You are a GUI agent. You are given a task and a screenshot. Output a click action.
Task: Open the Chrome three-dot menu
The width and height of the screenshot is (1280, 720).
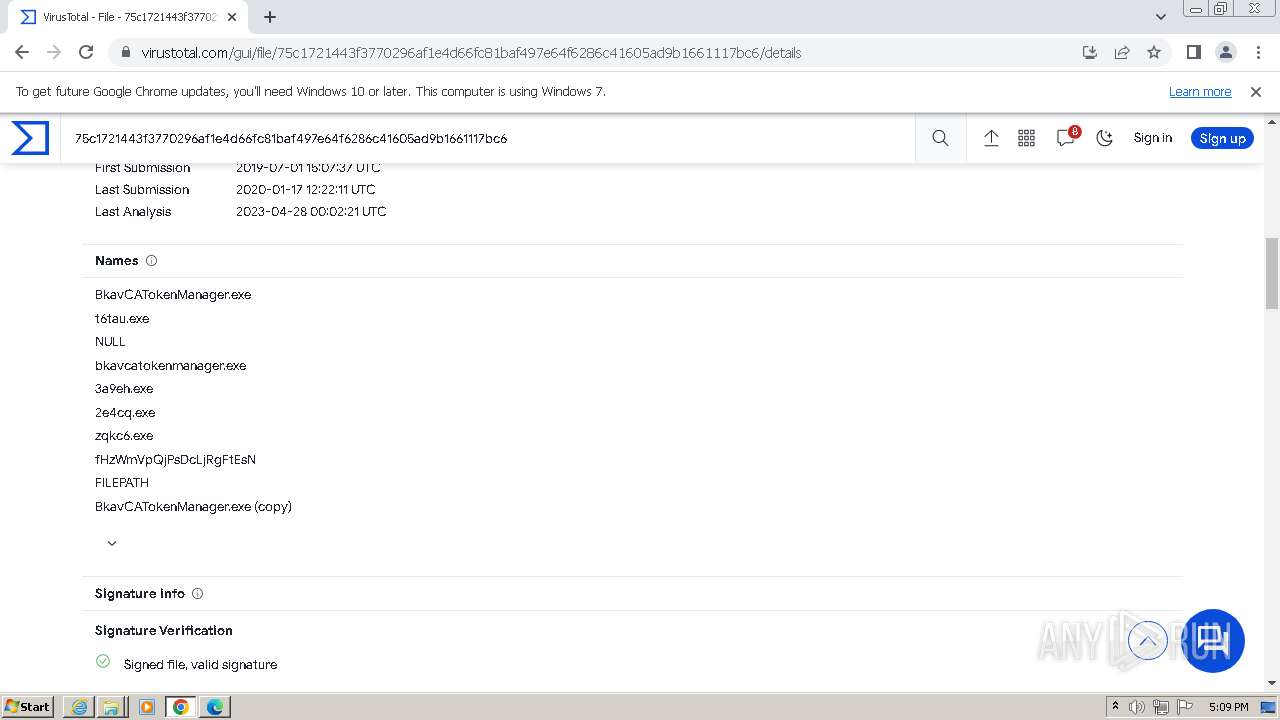[1258, 52]
